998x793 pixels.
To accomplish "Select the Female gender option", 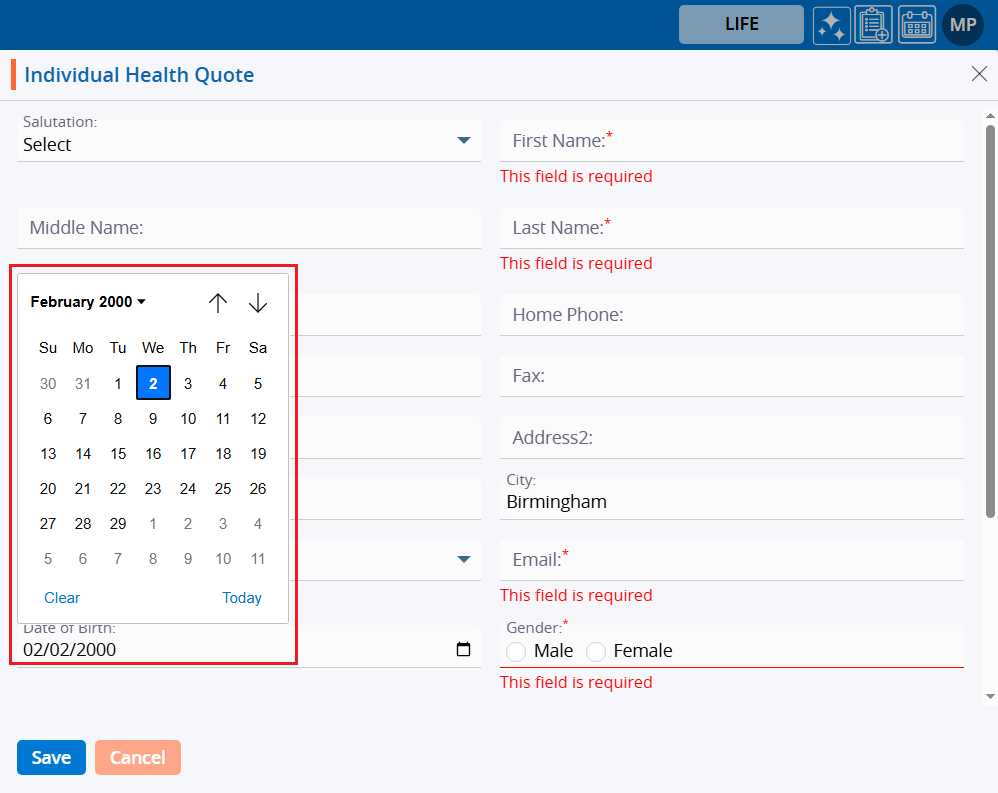I will point(596,652).
